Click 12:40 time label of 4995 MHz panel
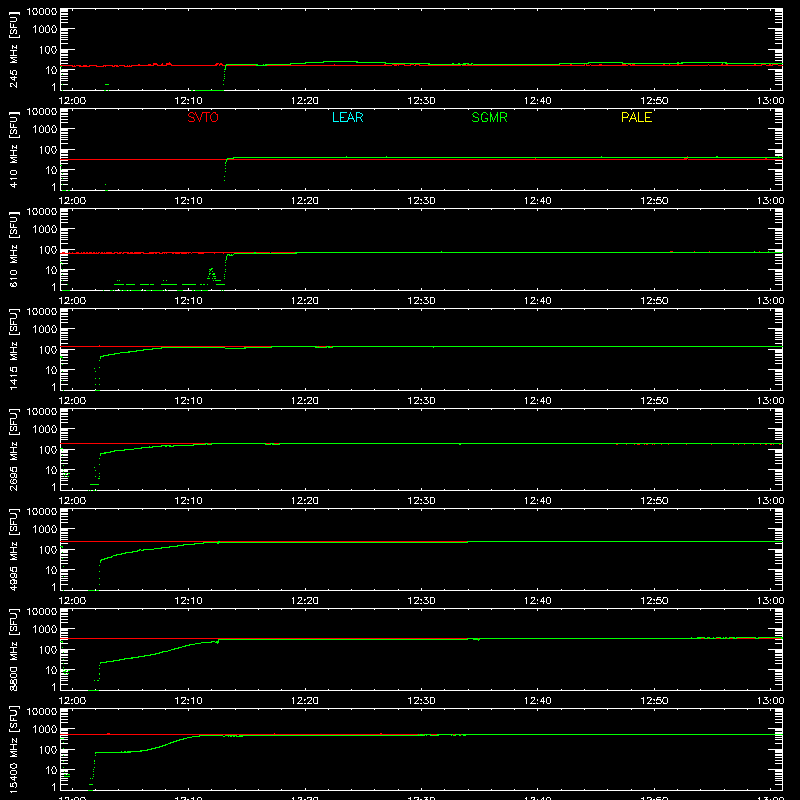Viewport: 800px width, 800px height. (538, 601)
